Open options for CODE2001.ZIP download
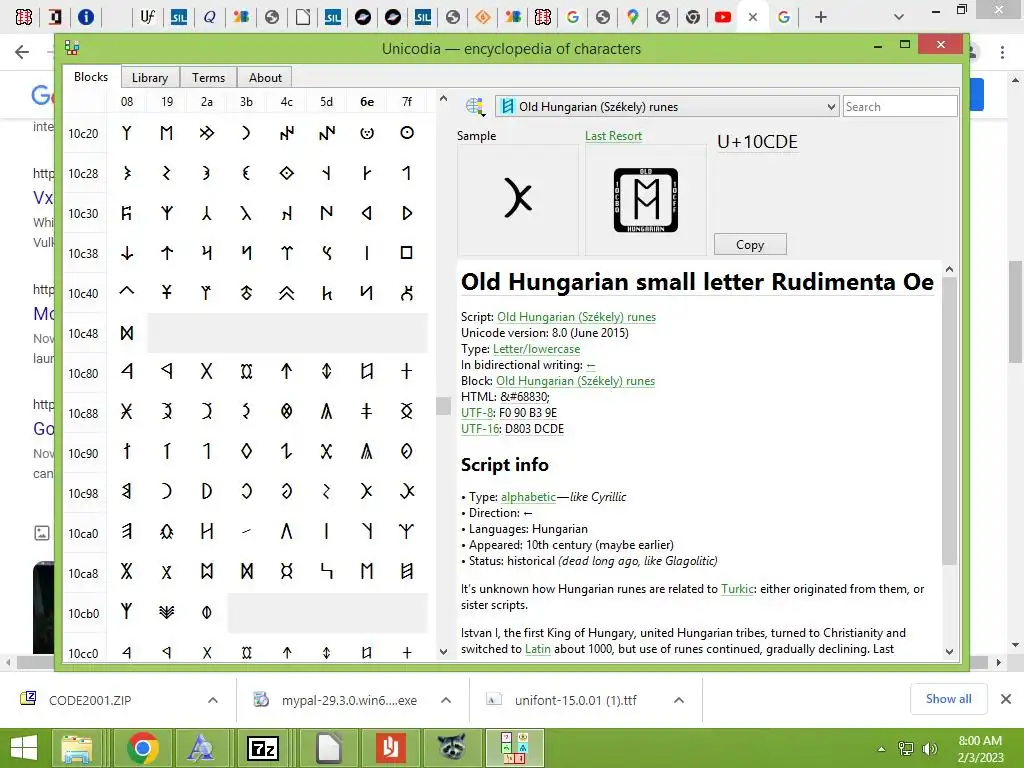Image resolution: width=1024 pixels, height=768 pixels. click(213, 700)
